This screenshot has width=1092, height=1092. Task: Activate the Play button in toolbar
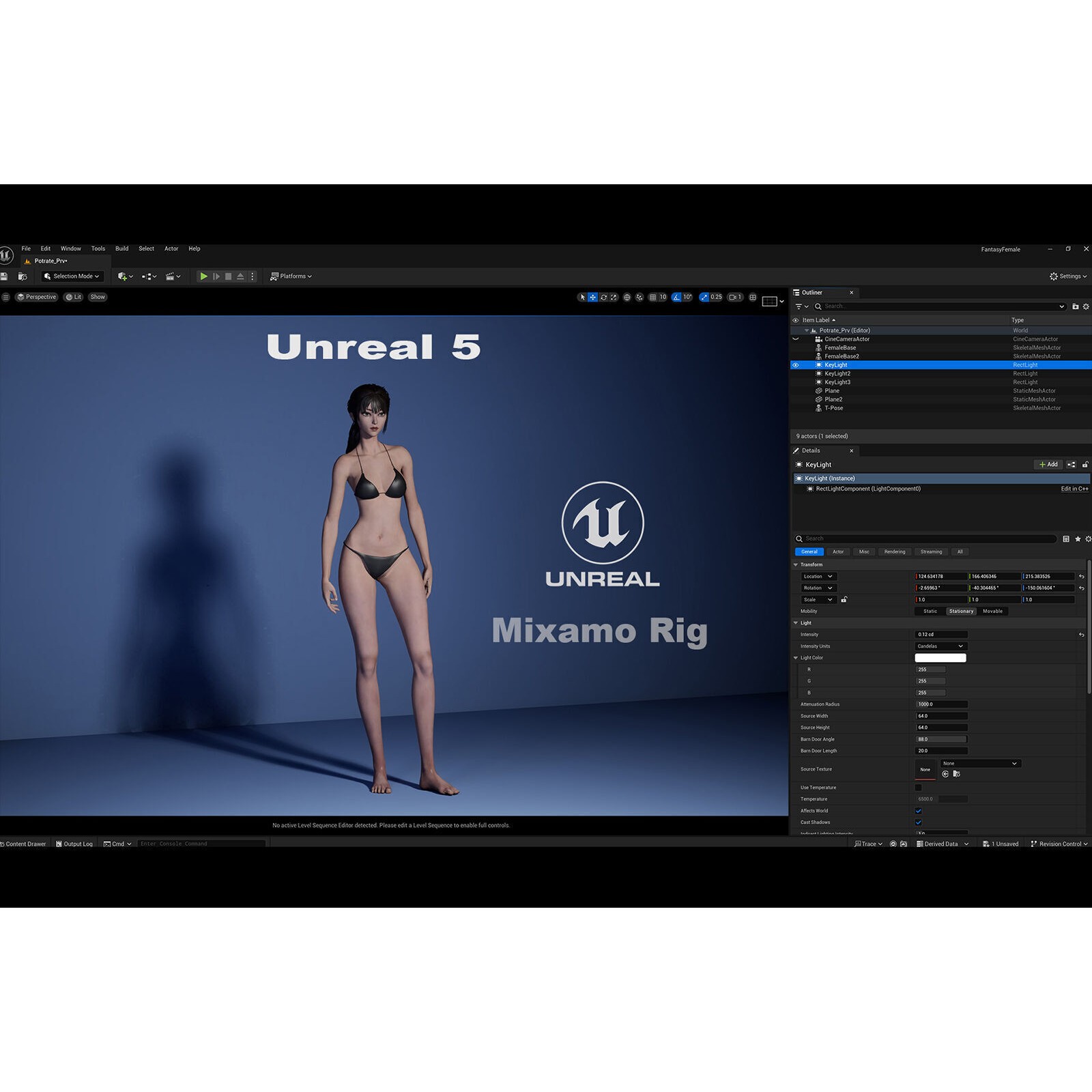tap(205, 276)
